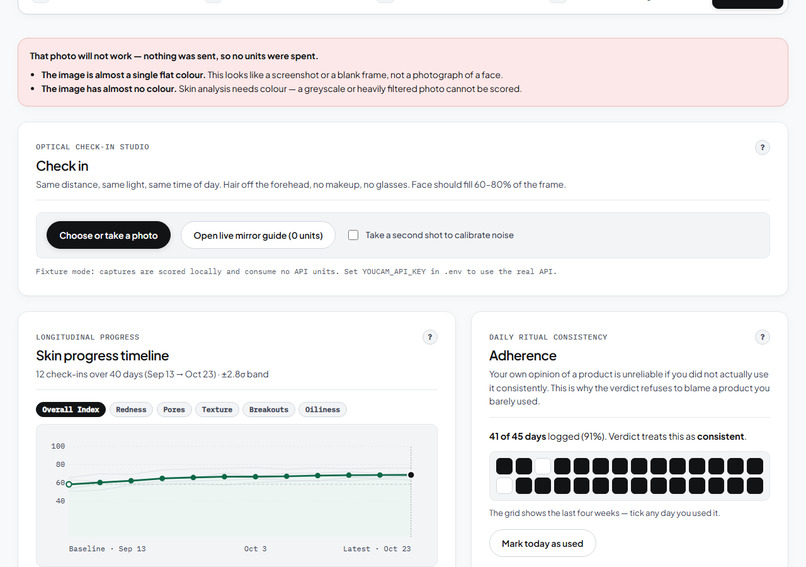Open help icon for Skin progress timeline
Image resolution: width=806 pixels, height=567 pixels.
(430, 337)
